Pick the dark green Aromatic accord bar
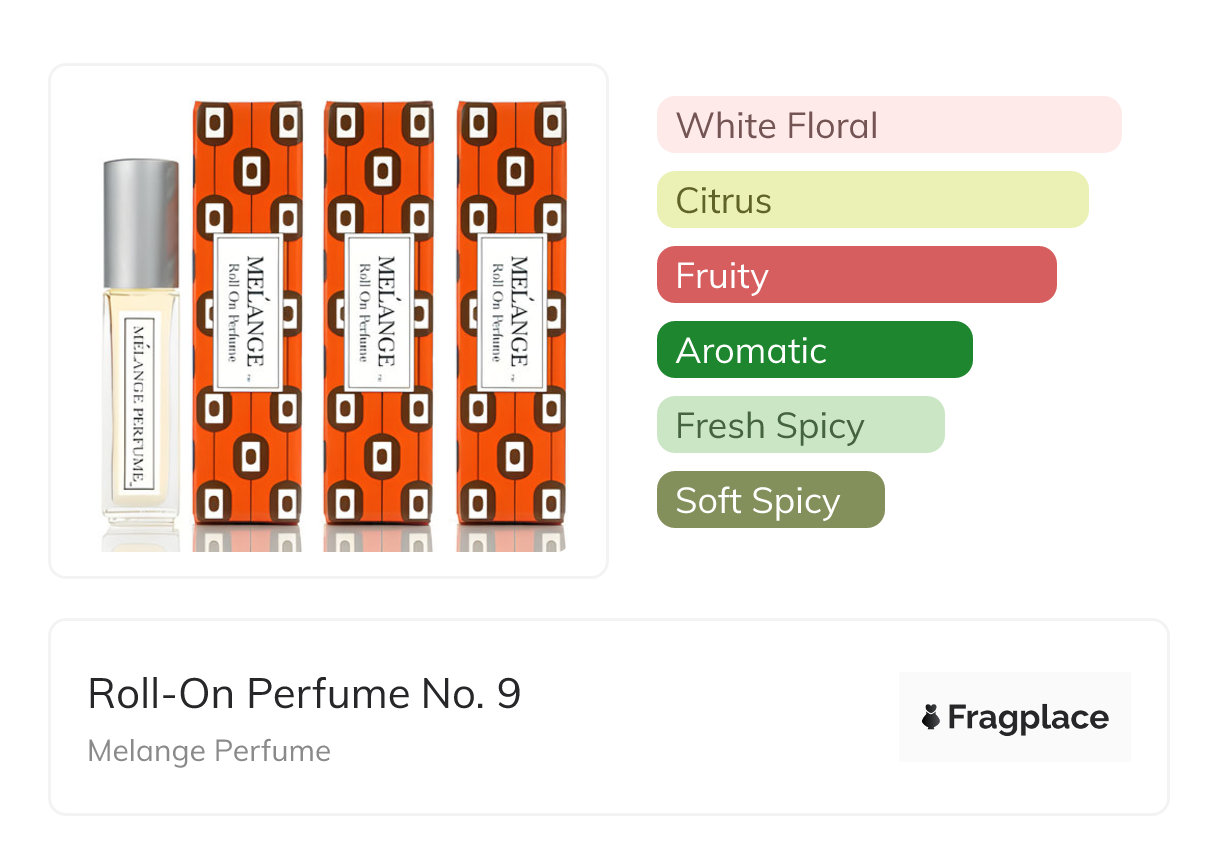The image size is (1218, 864). [x=814, y=350]
